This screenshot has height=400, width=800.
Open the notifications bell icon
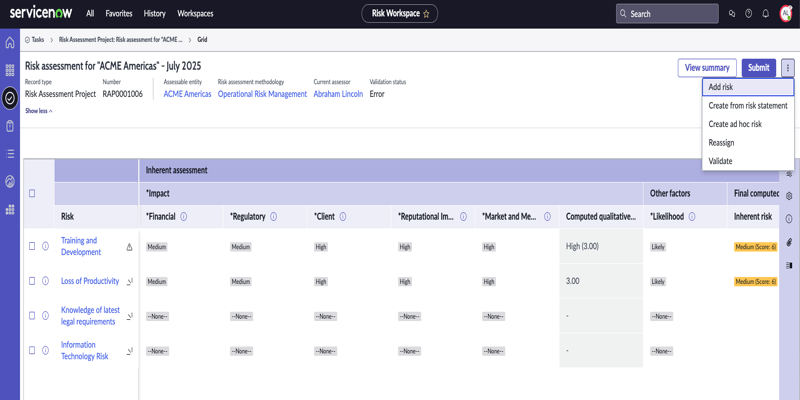click(765, 14)
